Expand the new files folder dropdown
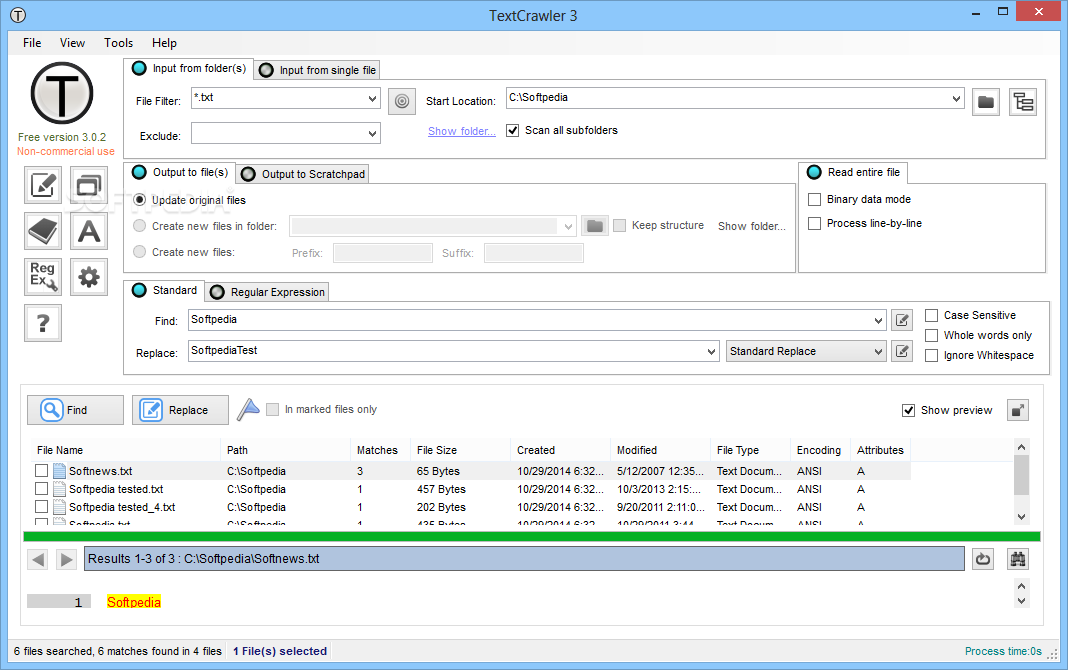This screenshot has height=670, width=1068. point(569,226)
